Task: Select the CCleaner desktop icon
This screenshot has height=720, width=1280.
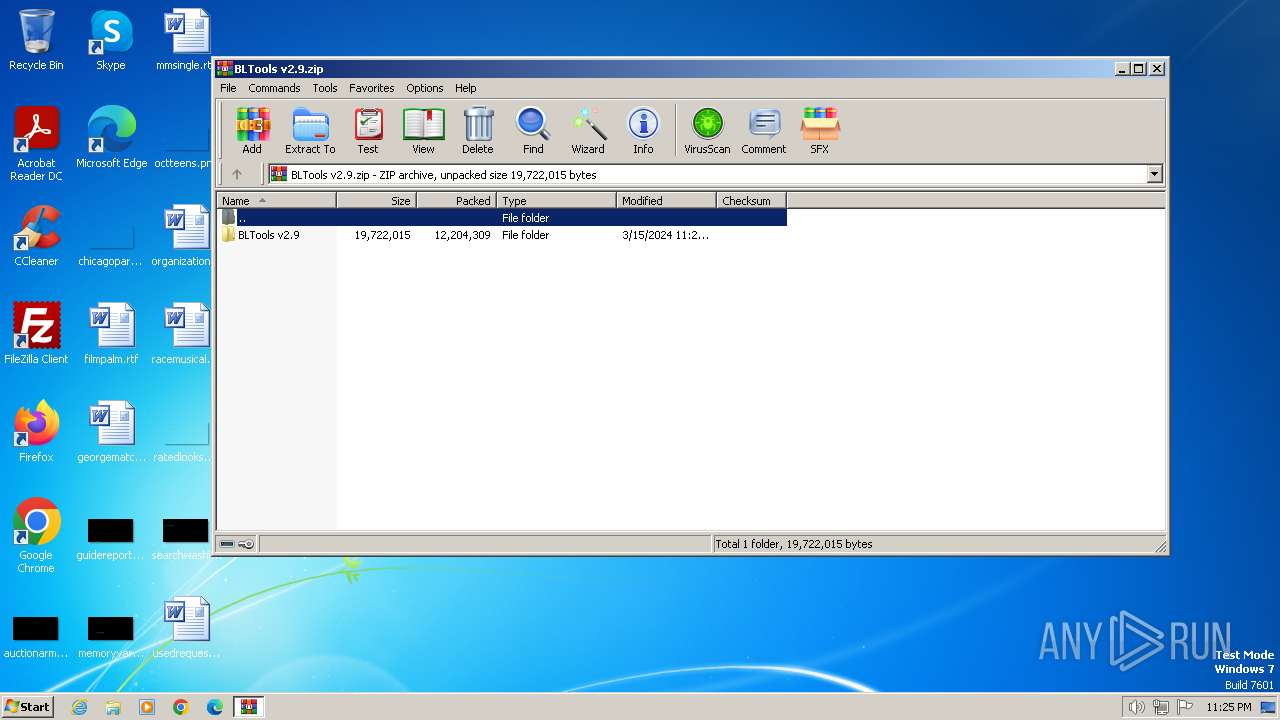Action: [x=36, y=235]
